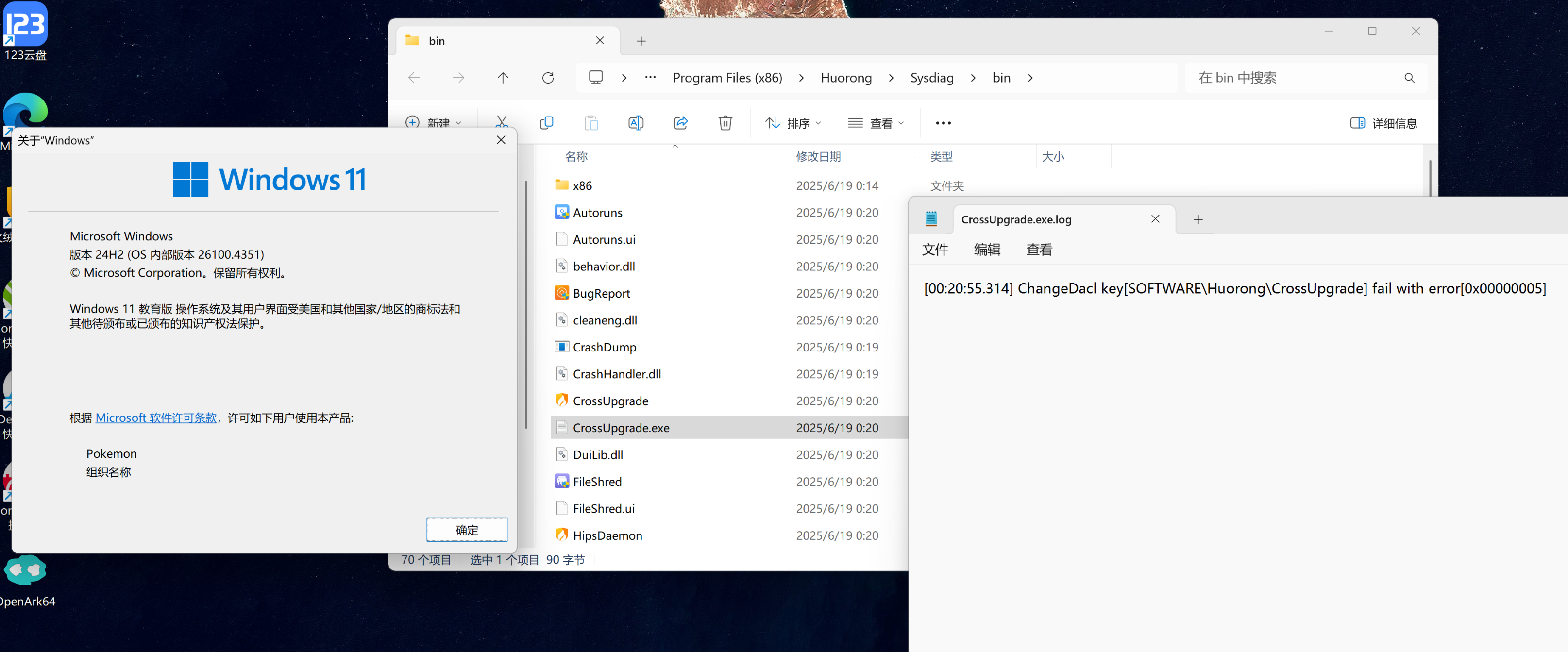Click the This PC monitor icon in address bar
1568x652 pixels.
(596, 77)
